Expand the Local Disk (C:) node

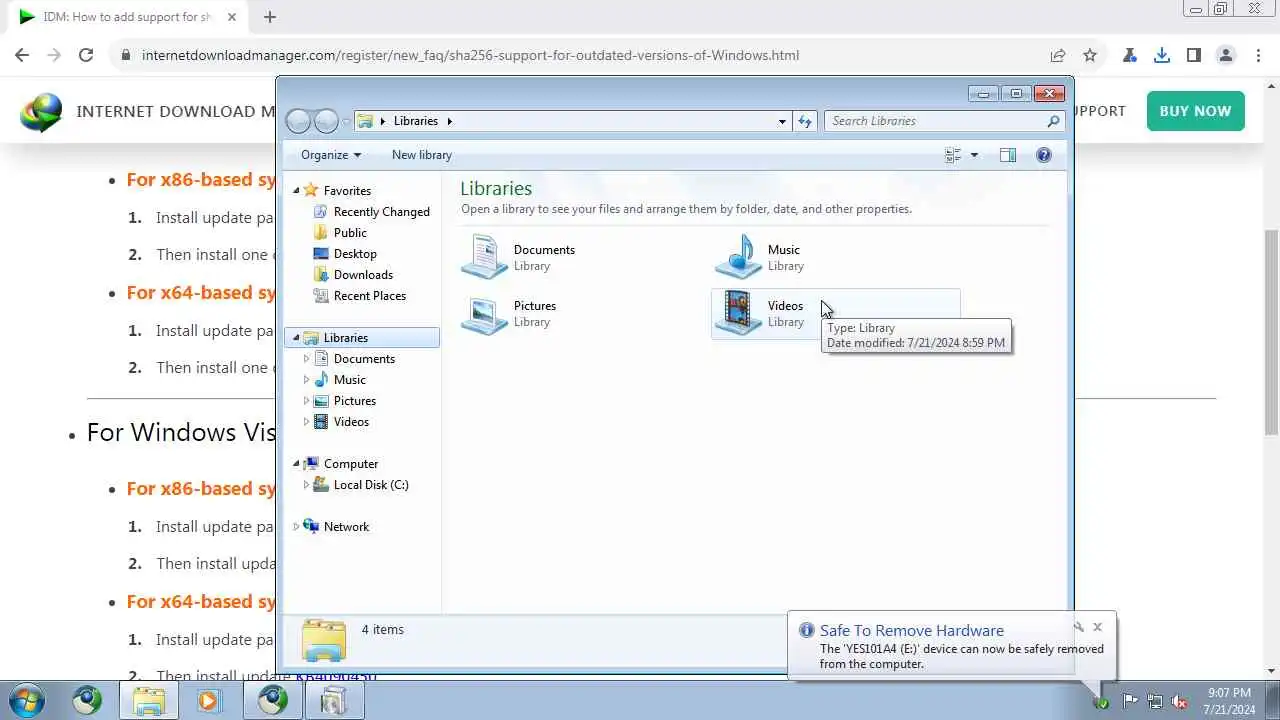coord(306,485)
